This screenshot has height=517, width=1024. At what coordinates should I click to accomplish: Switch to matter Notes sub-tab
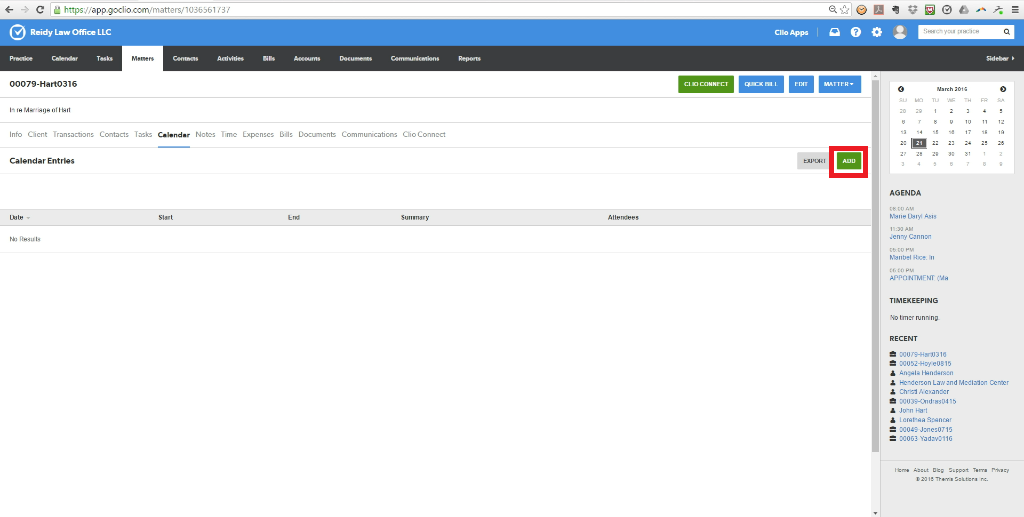click(205, 134)
